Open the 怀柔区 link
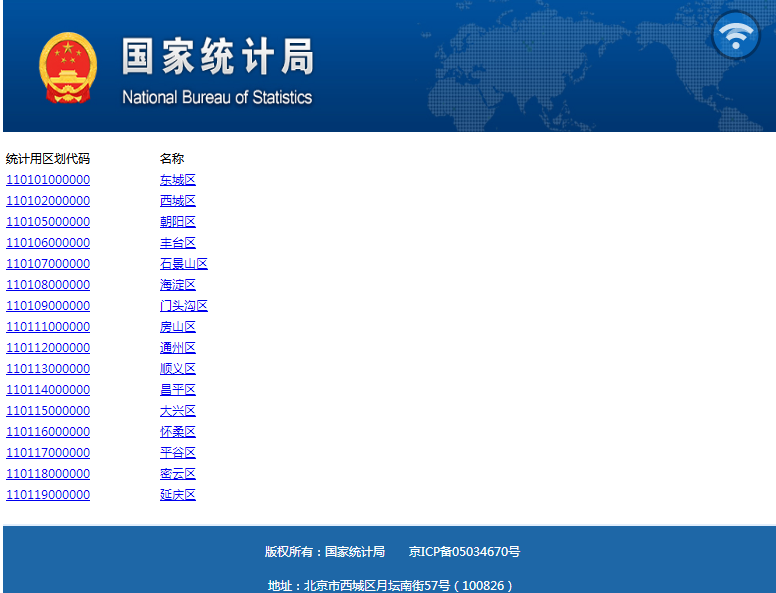Image resolution: width=776 pixels, height=593 pixels. pos(178,432)
